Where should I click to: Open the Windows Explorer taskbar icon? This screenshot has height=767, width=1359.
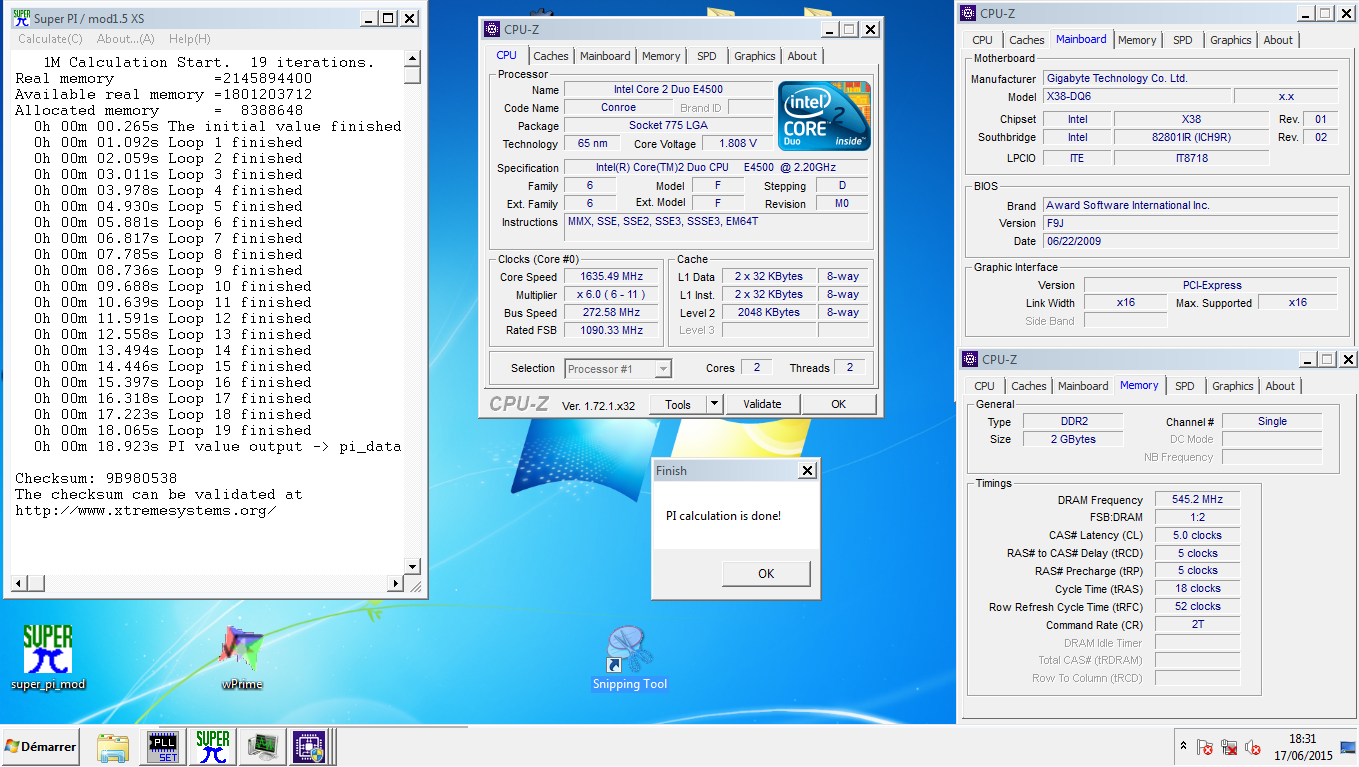click(113, 746)
